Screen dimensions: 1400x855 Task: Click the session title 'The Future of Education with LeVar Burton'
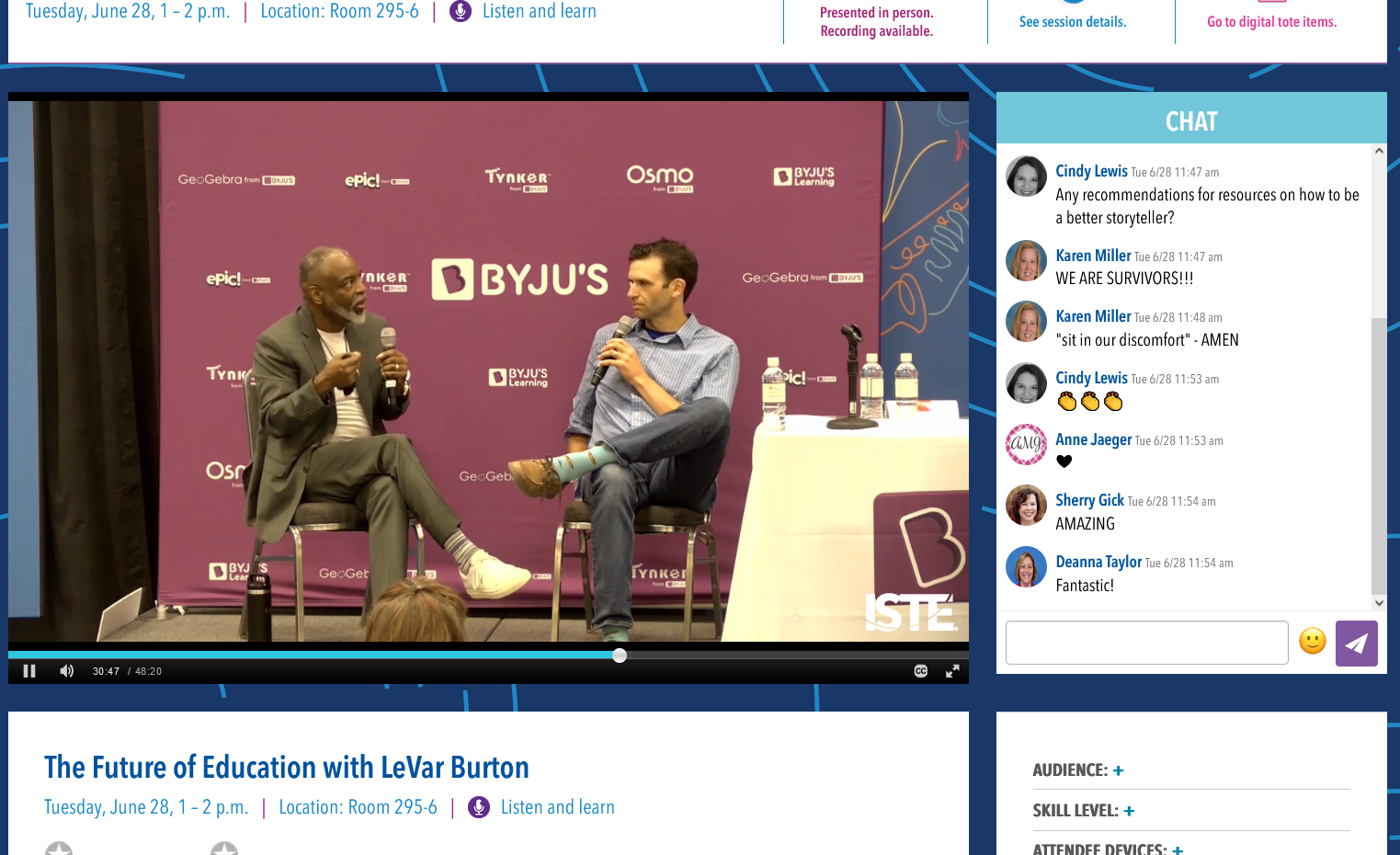(x=287, y=767)
